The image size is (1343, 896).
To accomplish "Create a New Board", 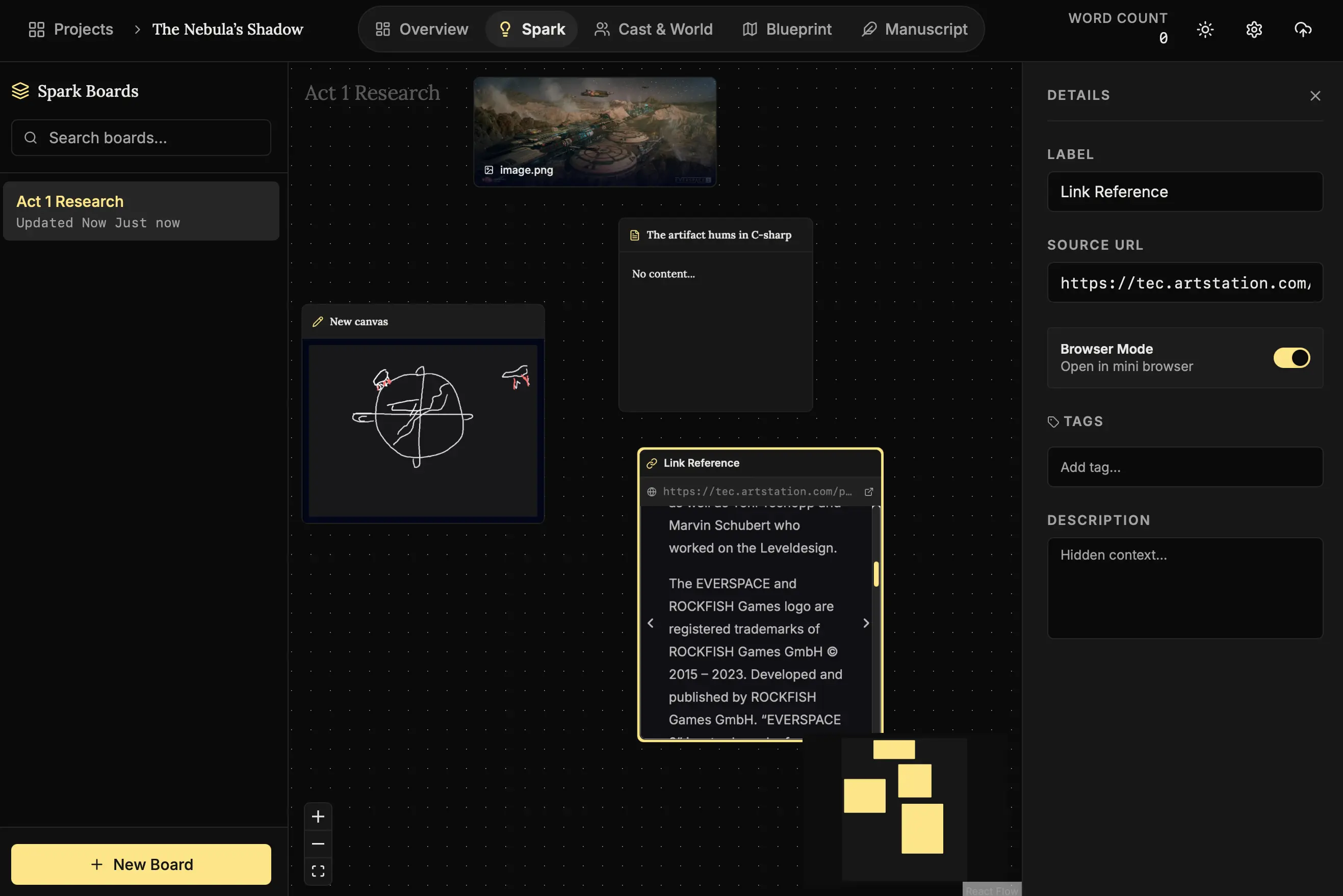I will point(141,864).
